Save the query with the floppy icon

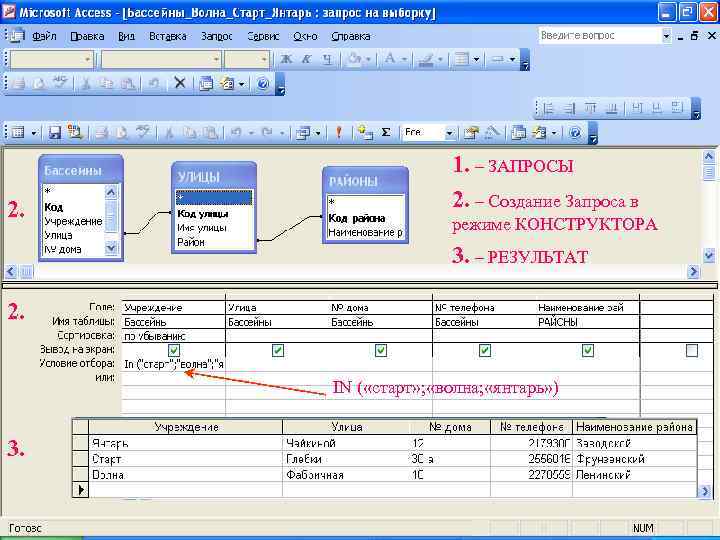[x=55, y=133]
